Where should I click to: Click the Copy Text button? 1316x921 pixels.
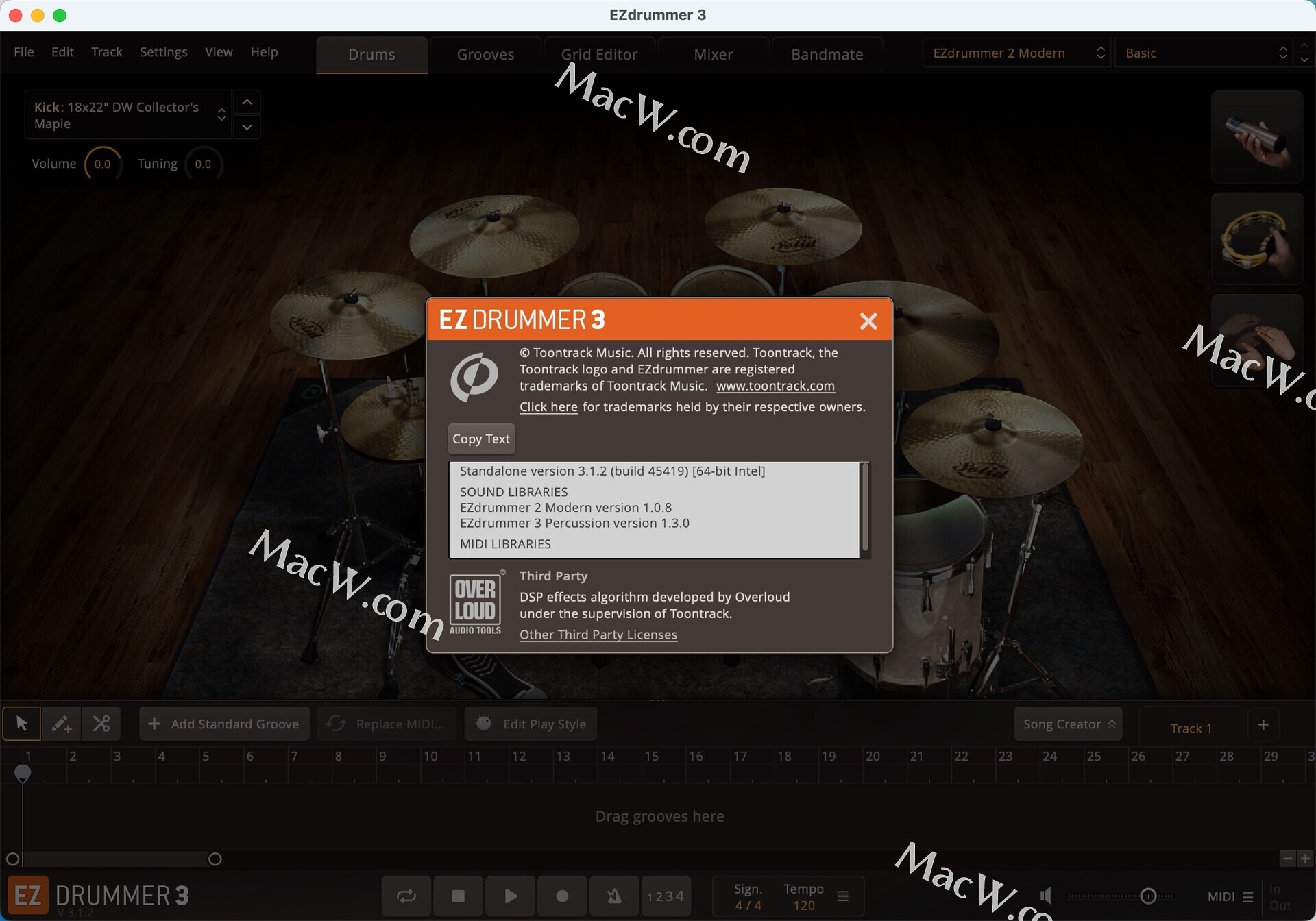click(x=481, y=439)
